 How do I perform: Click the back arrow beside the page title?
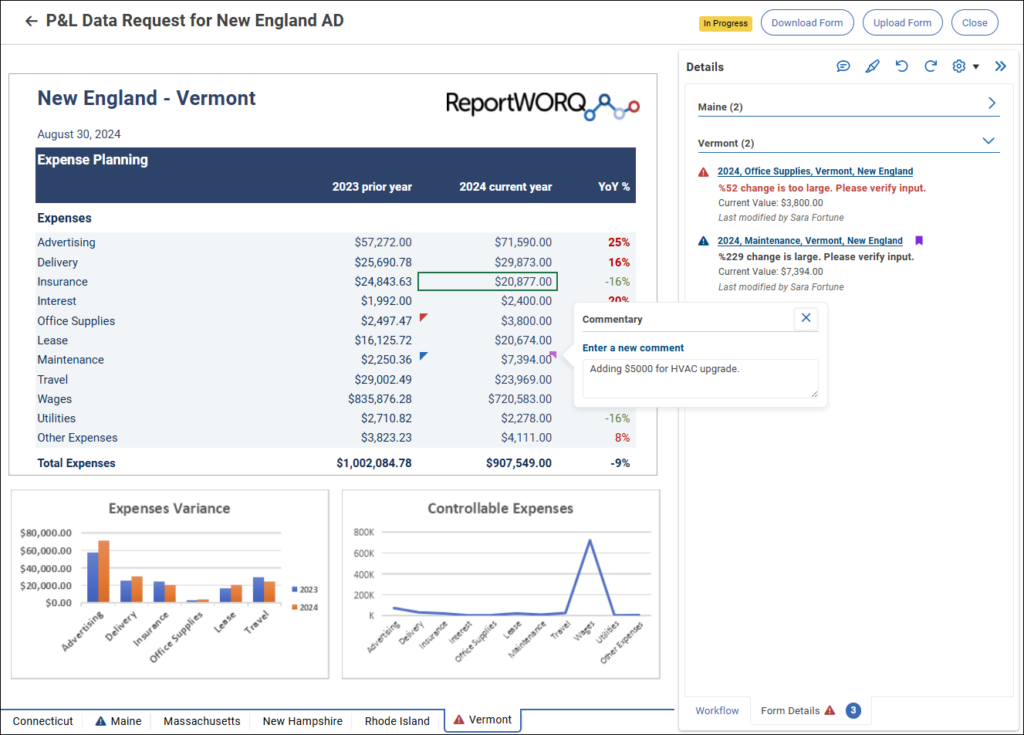31,21
